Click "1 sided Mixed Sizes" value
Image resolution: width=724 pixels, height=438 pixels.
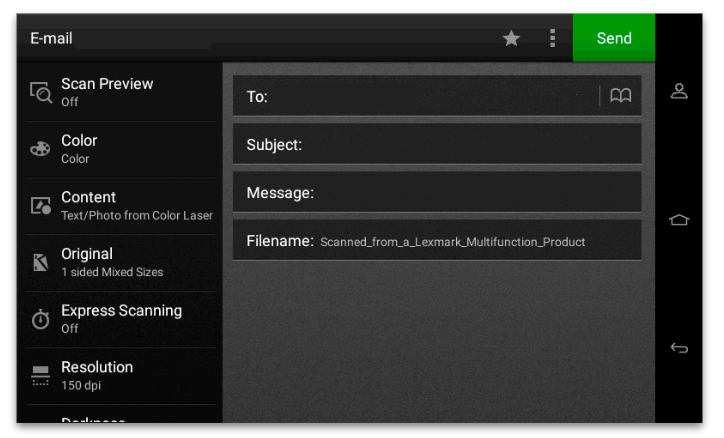tap(112, 272)
